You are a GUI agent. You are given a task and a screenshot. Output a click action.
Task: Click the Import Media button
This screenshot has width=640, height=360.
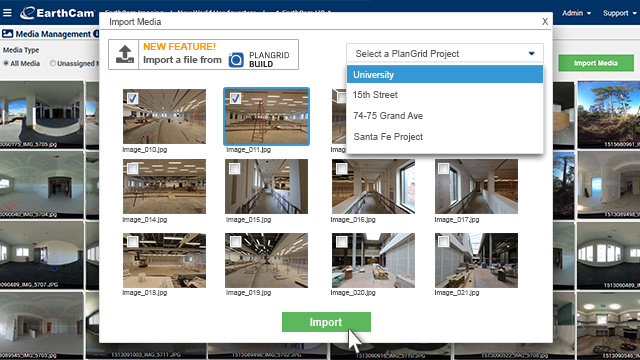596,63
